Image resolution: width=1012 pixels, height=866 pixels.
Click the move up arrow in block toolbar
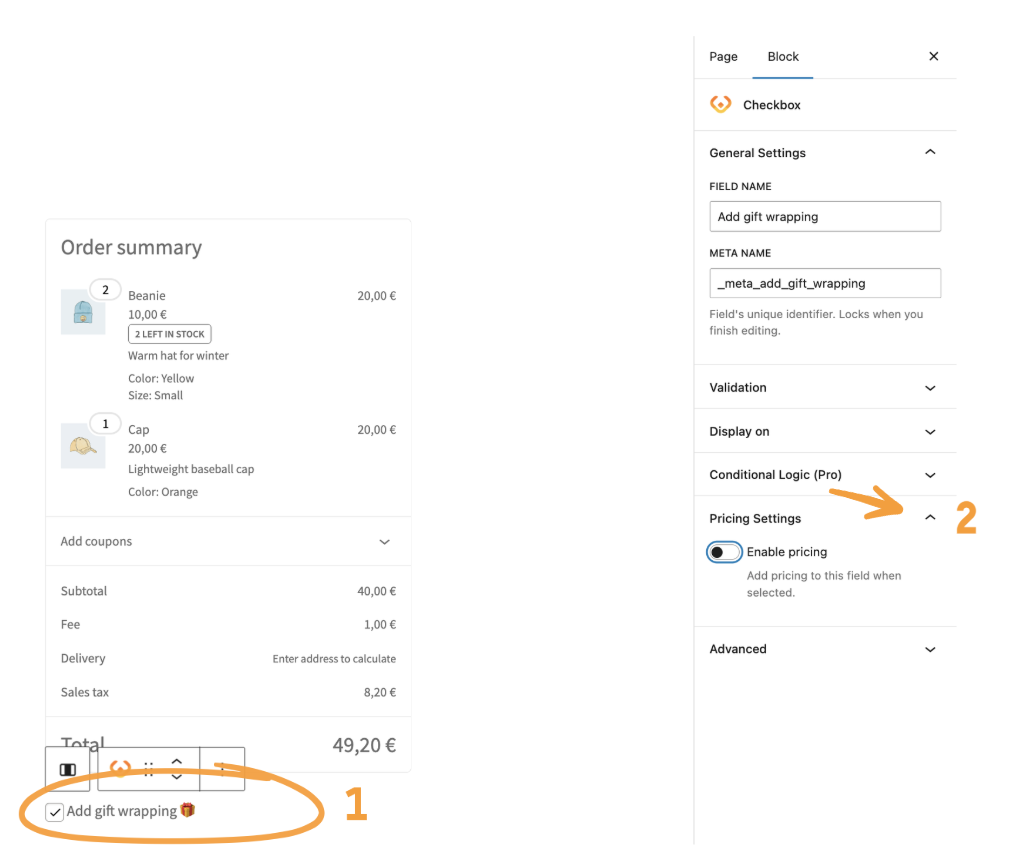177,761
